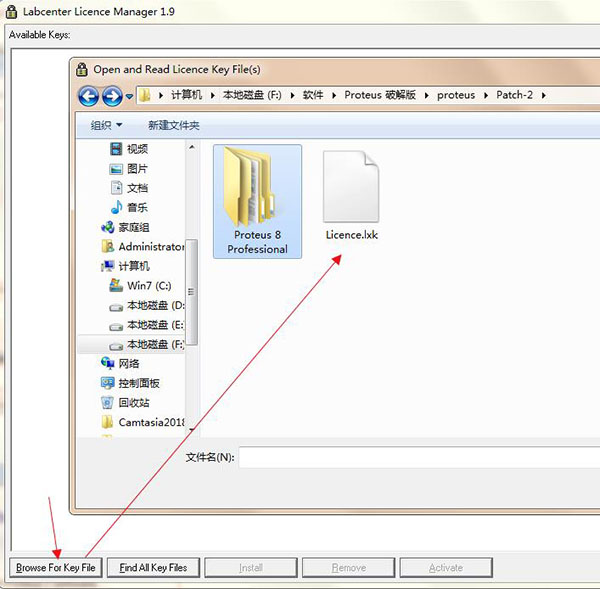Click the Back navigation arrow button
This screenshot has height=589, width=600.
tap(89, 96)
